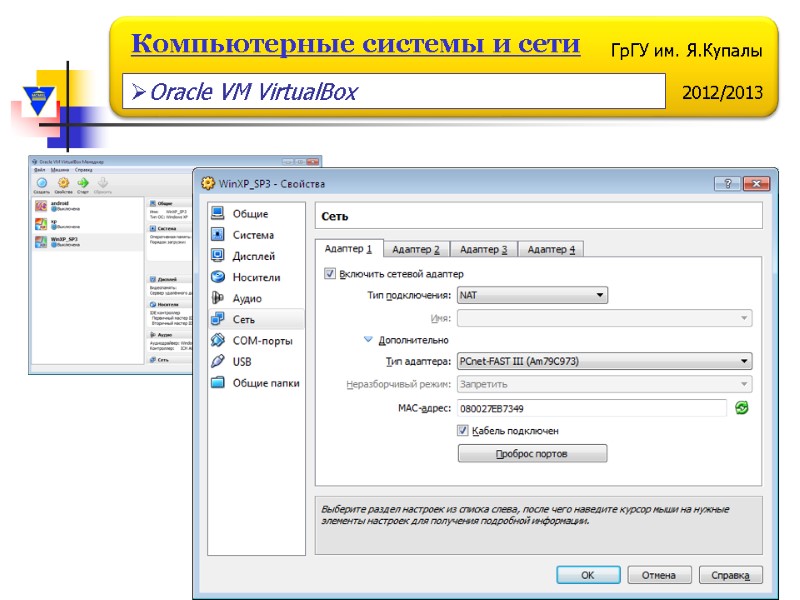Switch to Адаптер 2 tab
Screen dimensions: 800x600
coord(416,249)
